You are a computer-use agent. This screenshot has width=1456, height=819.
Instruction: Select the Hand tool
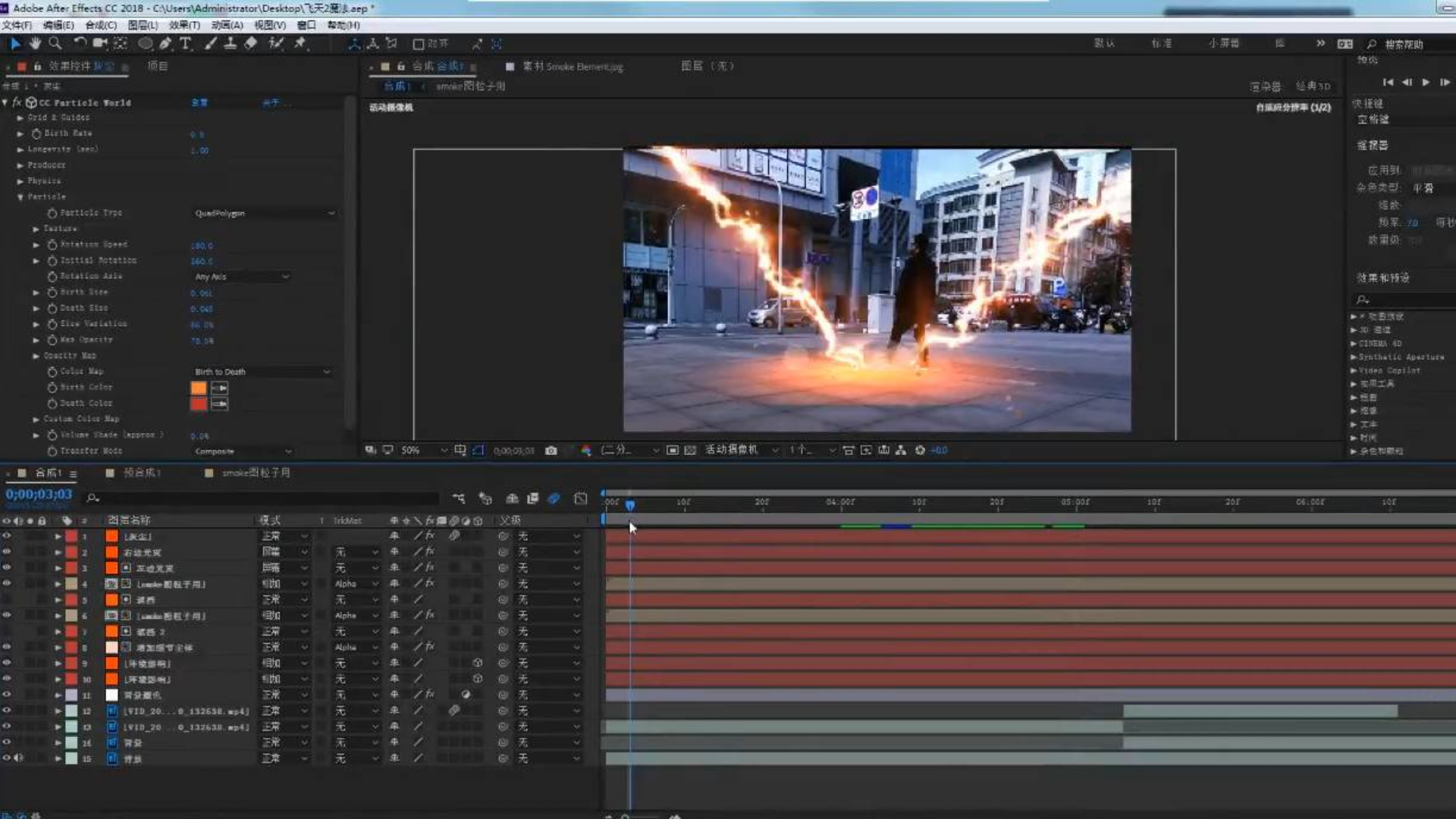(35, 43)
